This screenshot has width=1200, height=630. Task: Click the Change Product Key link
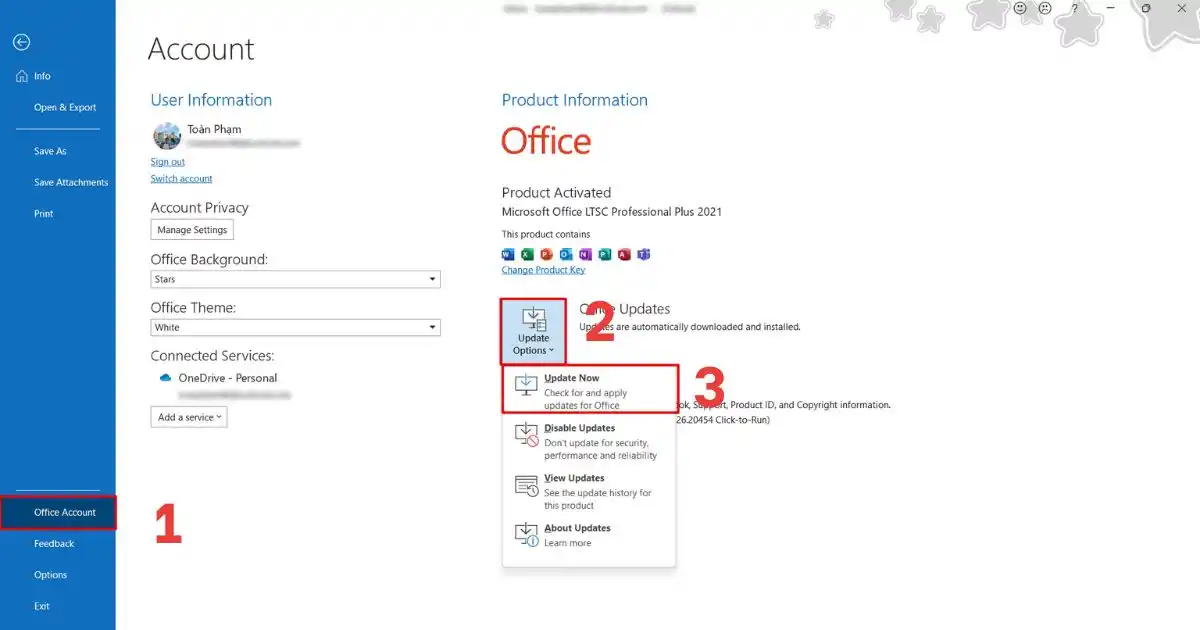pyautogui.click(x=544, y=270)
